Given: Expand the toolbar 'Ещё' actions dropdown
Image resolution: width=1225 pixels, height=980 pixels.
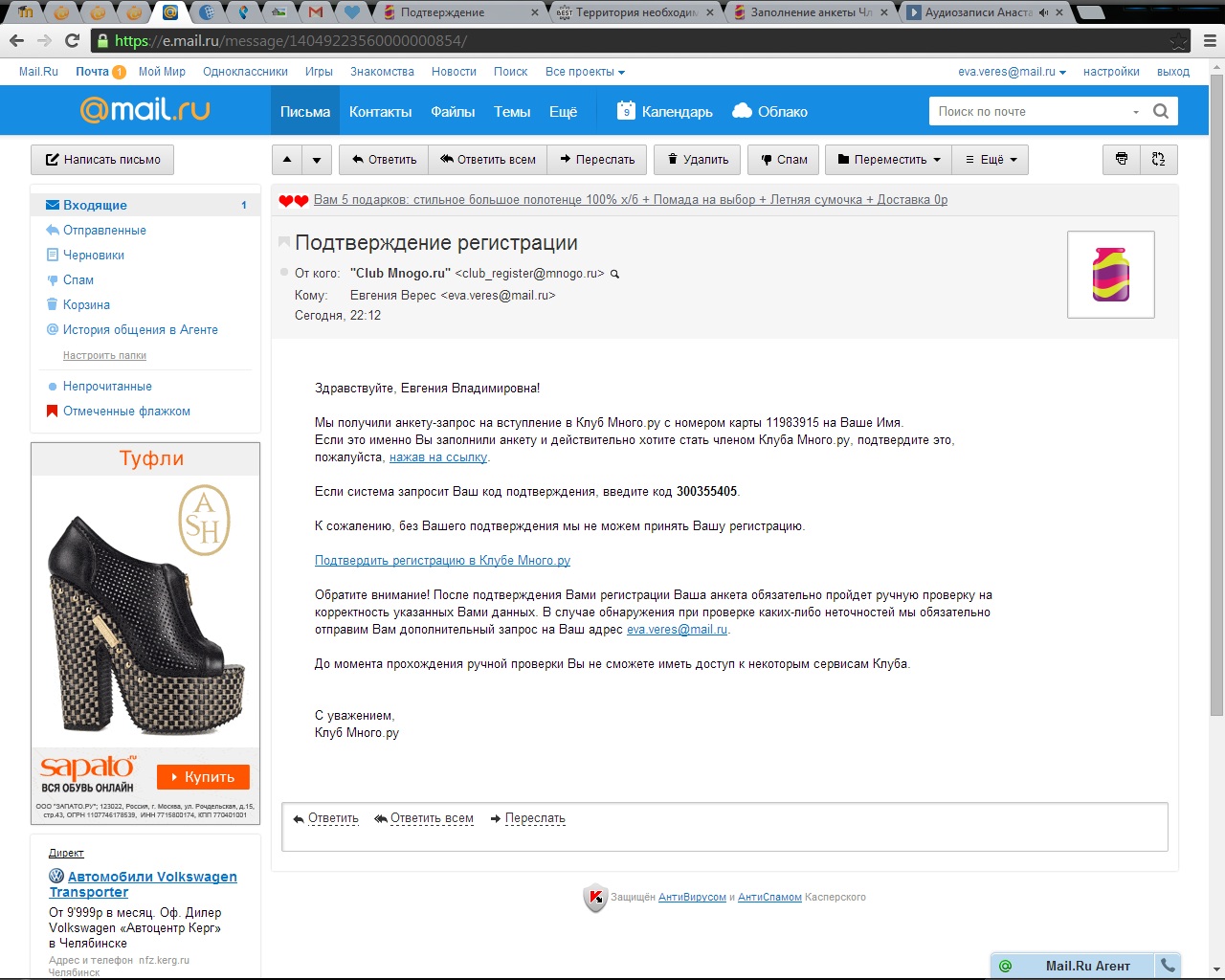Looking at the screenshot, I should click(x=991, y=160).
